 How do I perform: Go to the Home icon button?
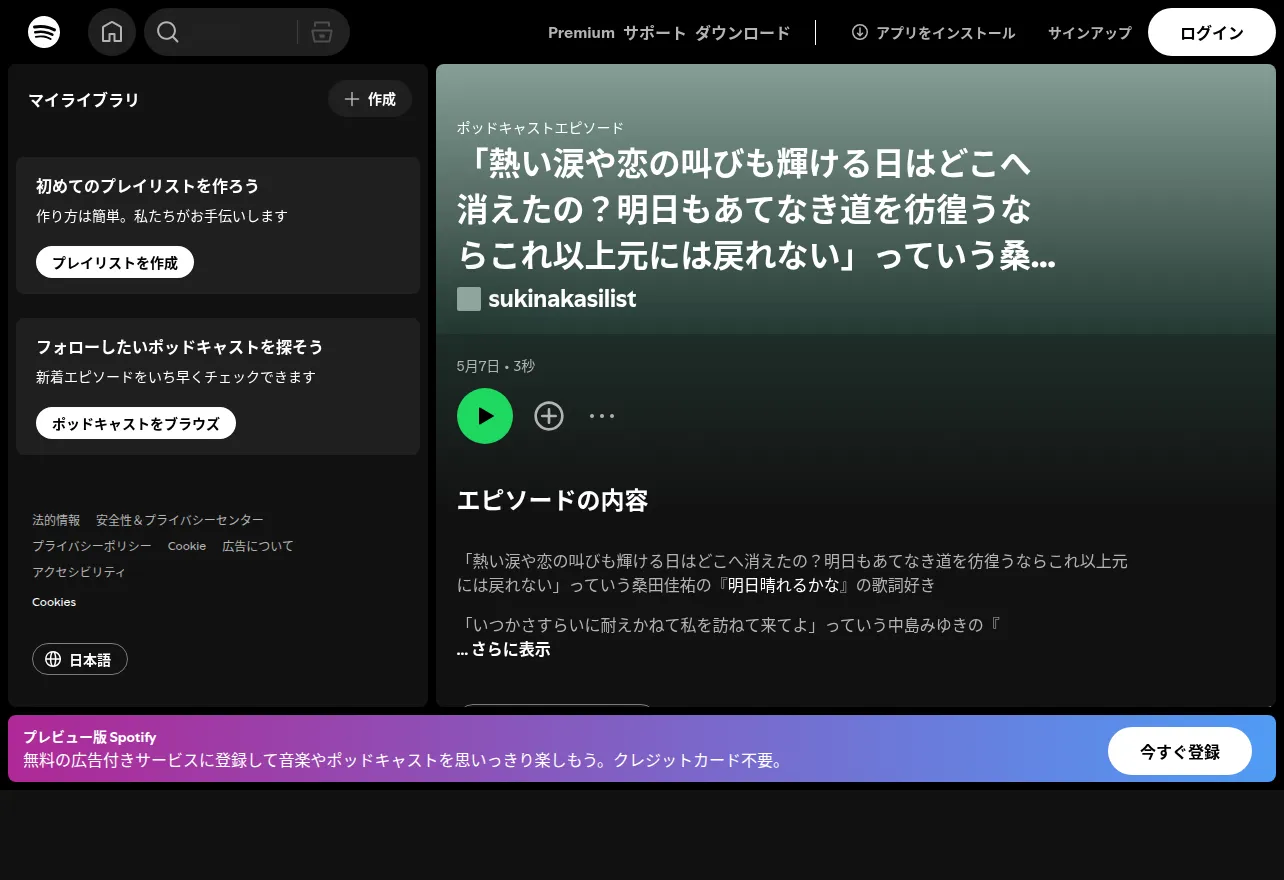[112, 32]
